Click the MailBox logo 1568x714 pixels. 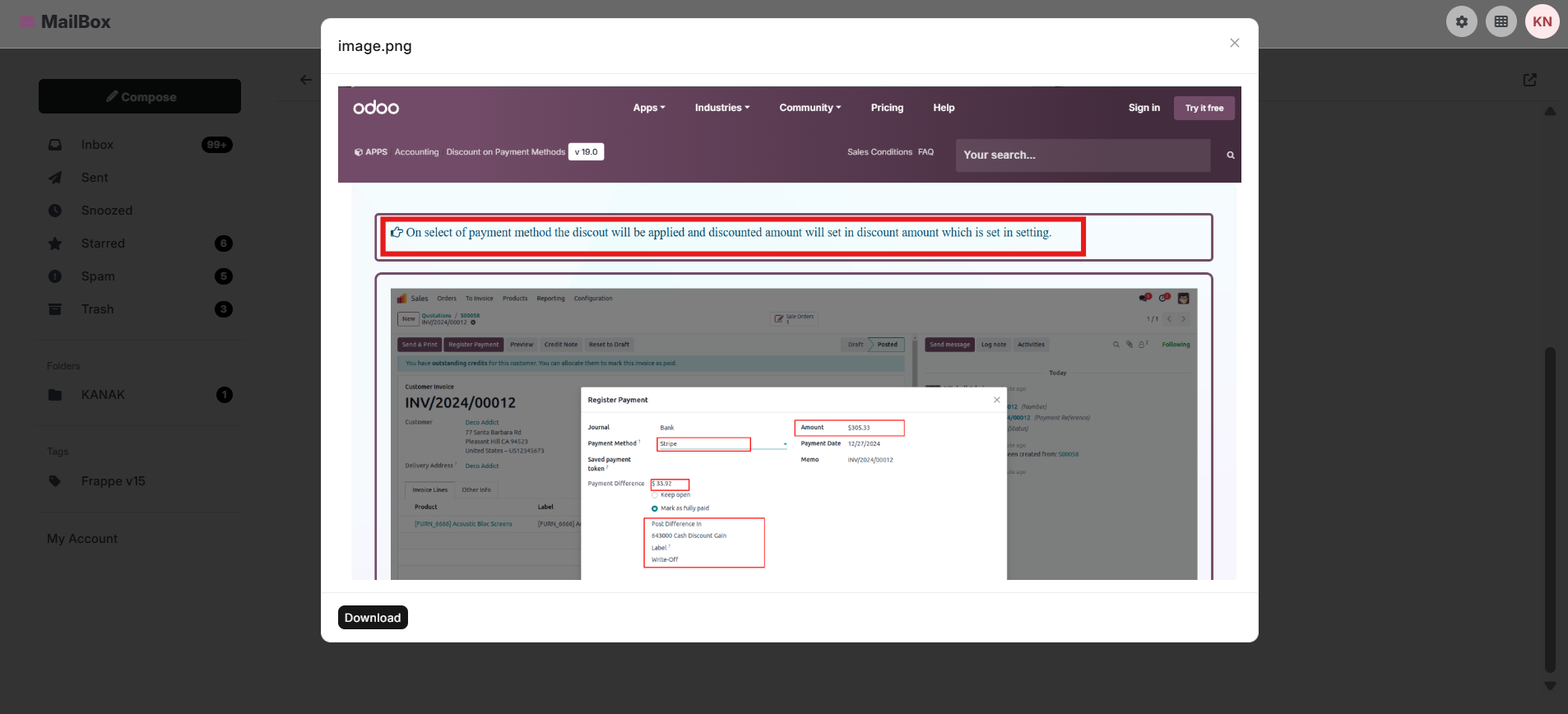coord(65,22)
